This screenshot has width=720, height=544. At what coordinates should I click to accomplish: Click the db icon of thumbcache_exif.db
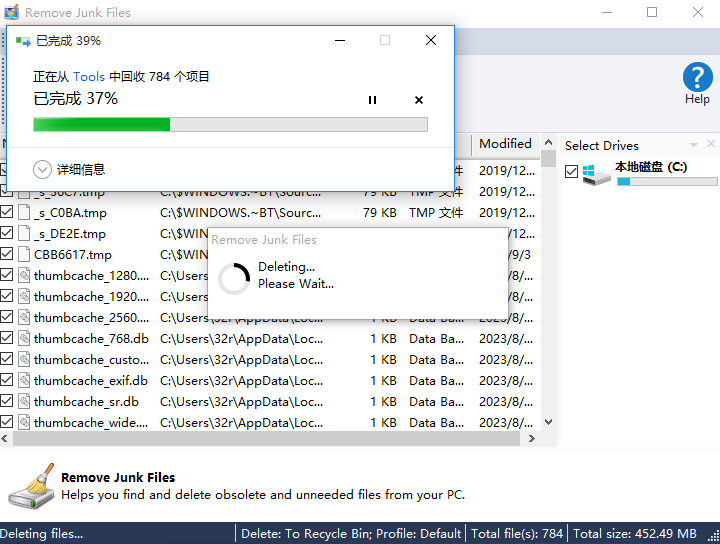click(24, 380)
